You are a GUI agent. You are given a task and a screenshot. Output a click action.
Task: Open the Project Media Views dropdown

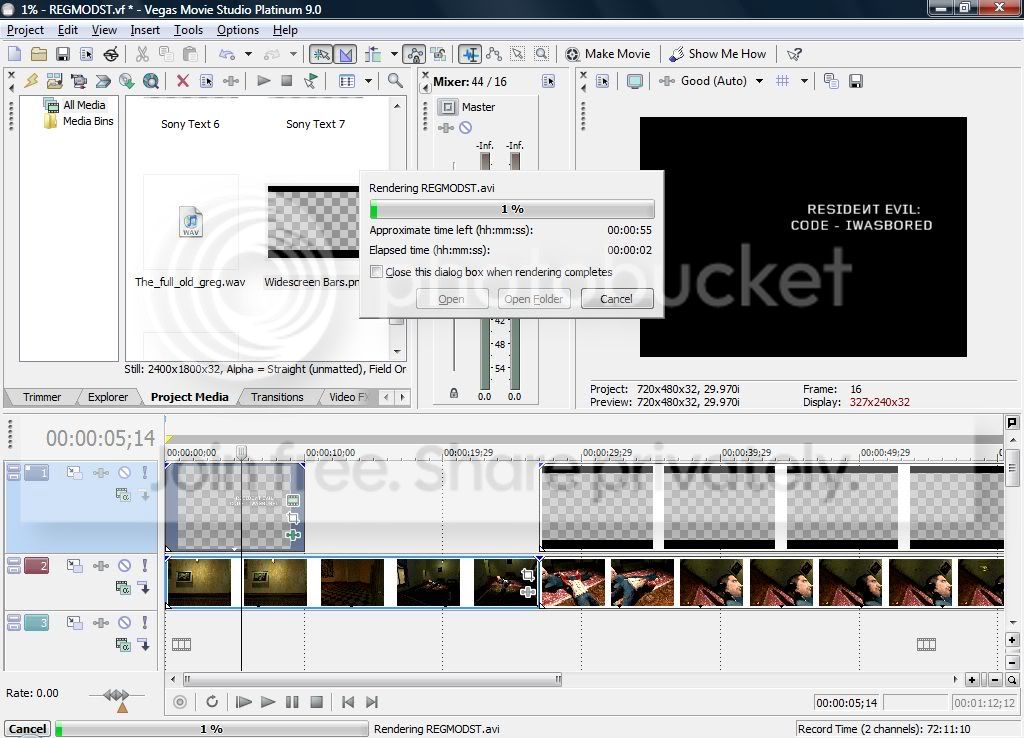tap(368, 81)
